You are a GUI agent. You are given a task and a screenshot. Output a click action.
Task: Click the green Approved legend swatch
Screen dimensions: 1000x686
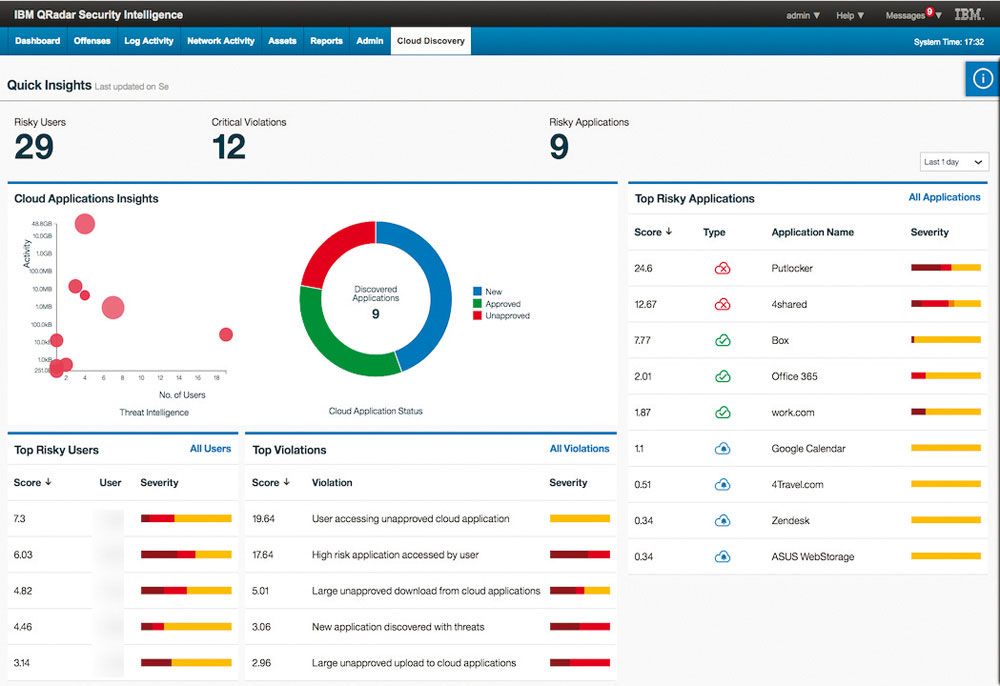click(477, 303)
